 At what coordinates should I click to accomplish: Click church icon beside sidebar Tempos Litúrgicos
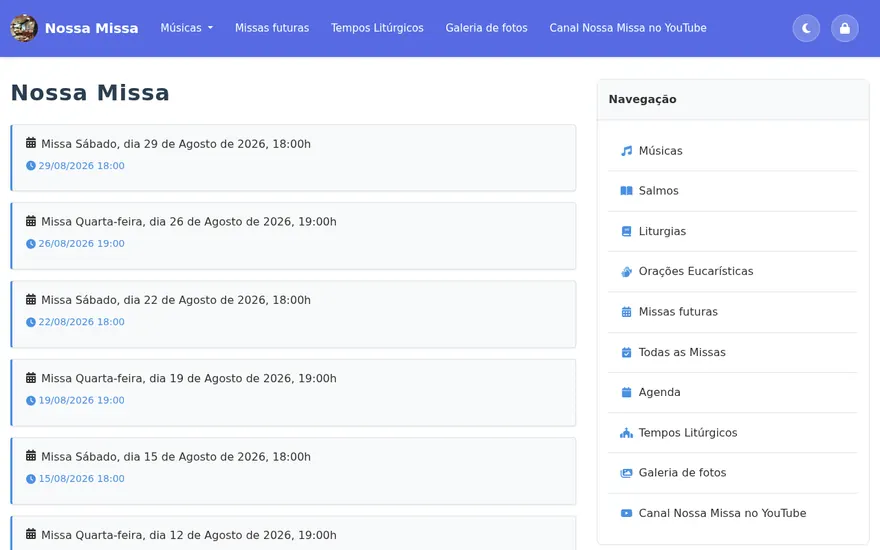[626, 433]
